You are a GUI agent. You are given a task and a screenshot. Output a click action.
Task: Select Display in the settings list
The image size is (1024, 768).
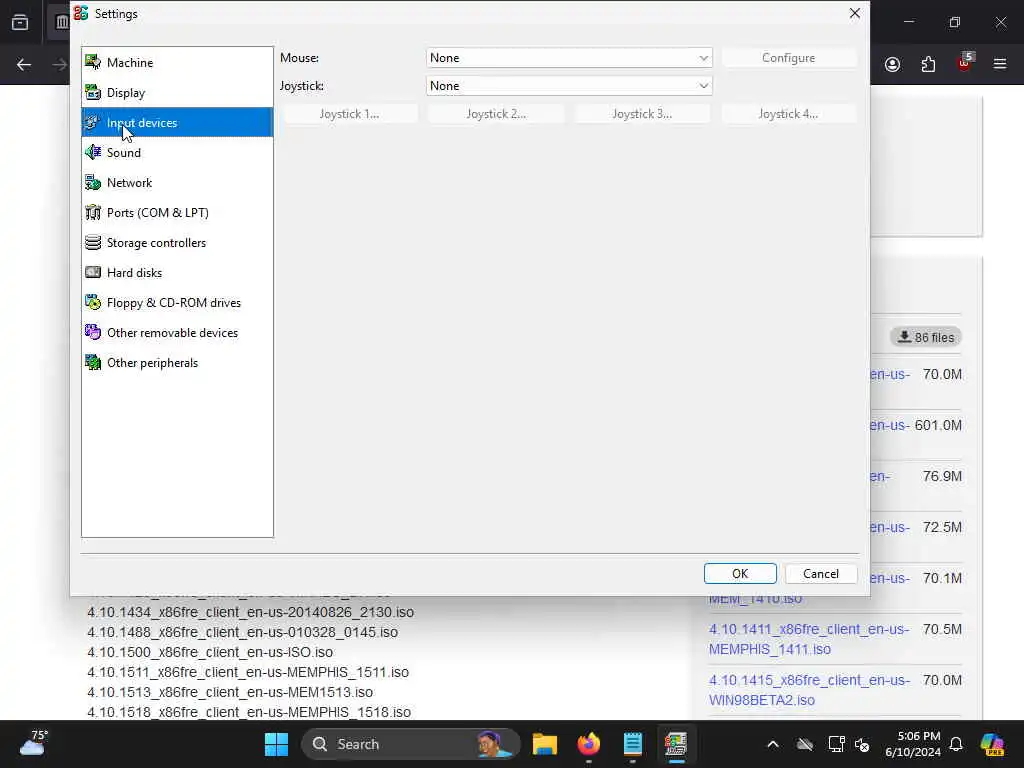point(177,92)
